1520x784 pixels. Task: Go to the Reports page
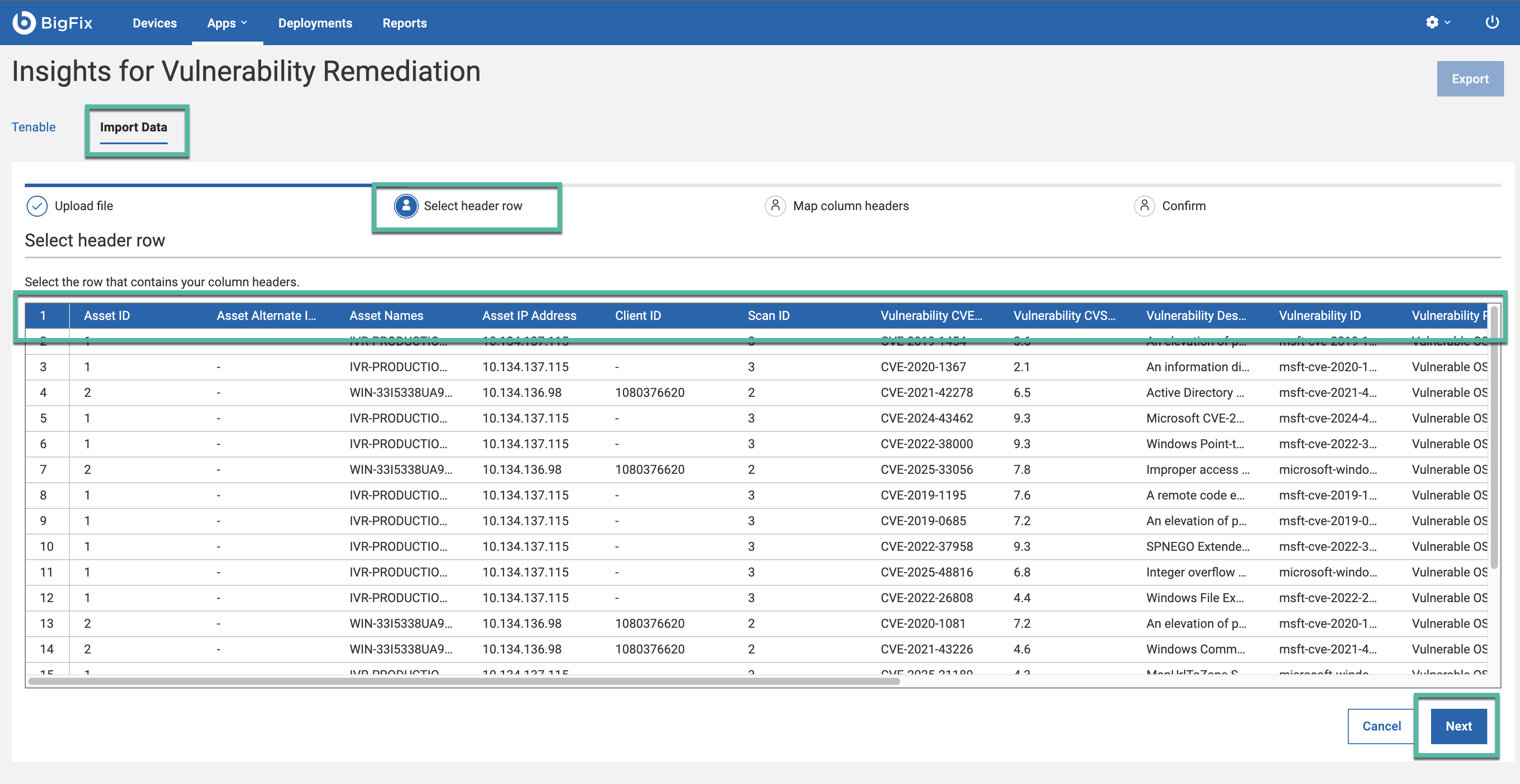pyautogui.click(x=404, y=23)
